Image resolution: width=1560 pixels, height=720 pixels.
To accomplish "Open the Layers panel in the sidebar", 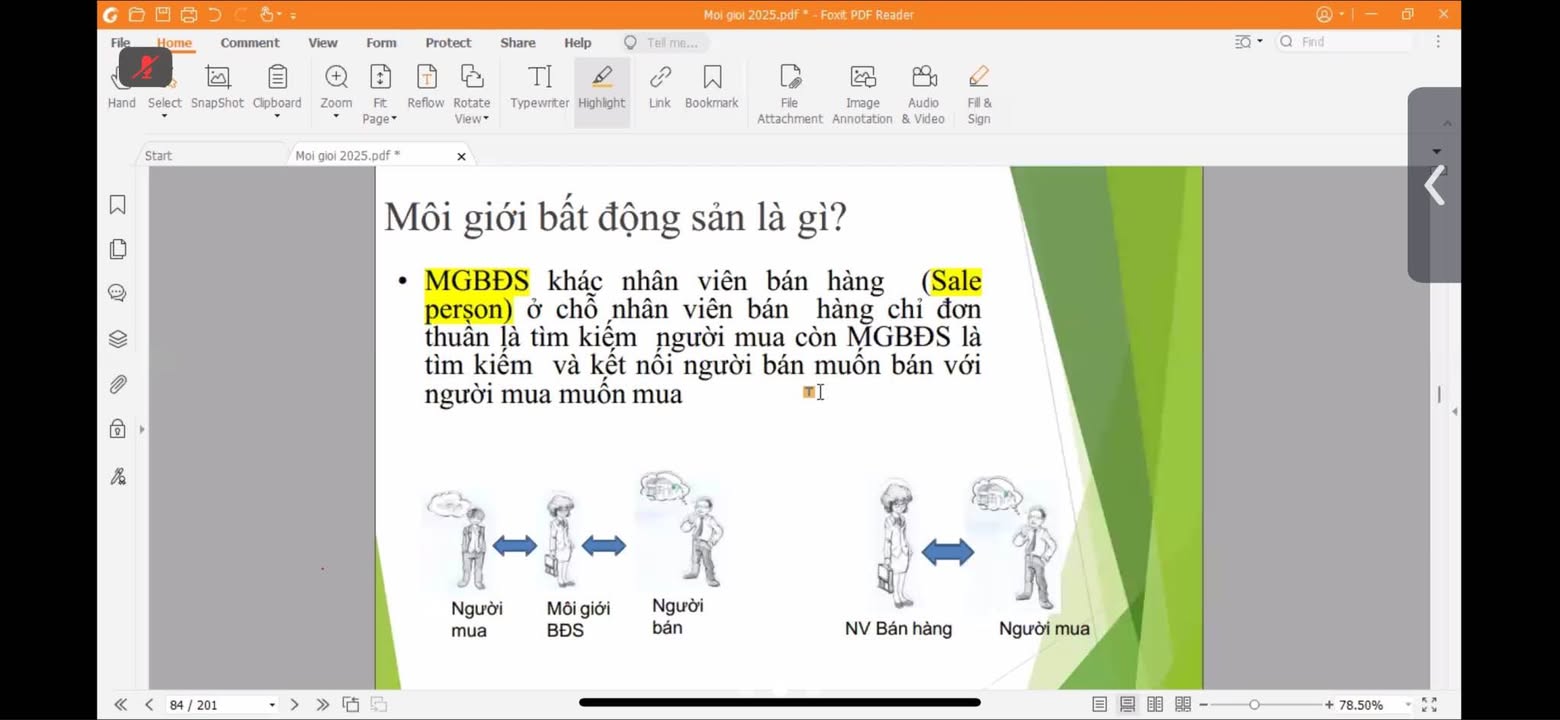I will pyautogui.click(x=117, y=338).
